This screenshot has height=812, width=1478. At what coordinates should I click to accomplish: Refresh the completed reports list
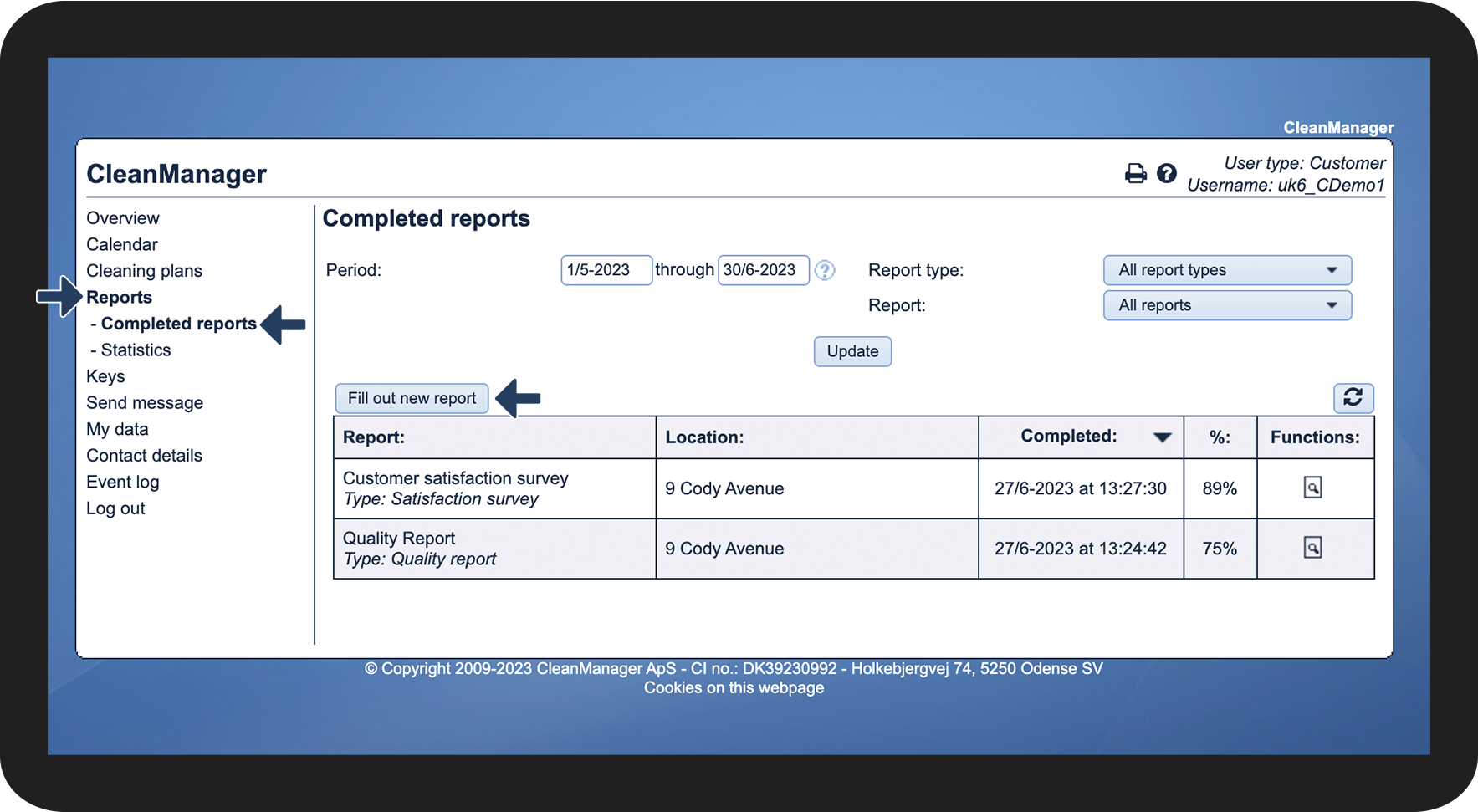click(1353, 397)
